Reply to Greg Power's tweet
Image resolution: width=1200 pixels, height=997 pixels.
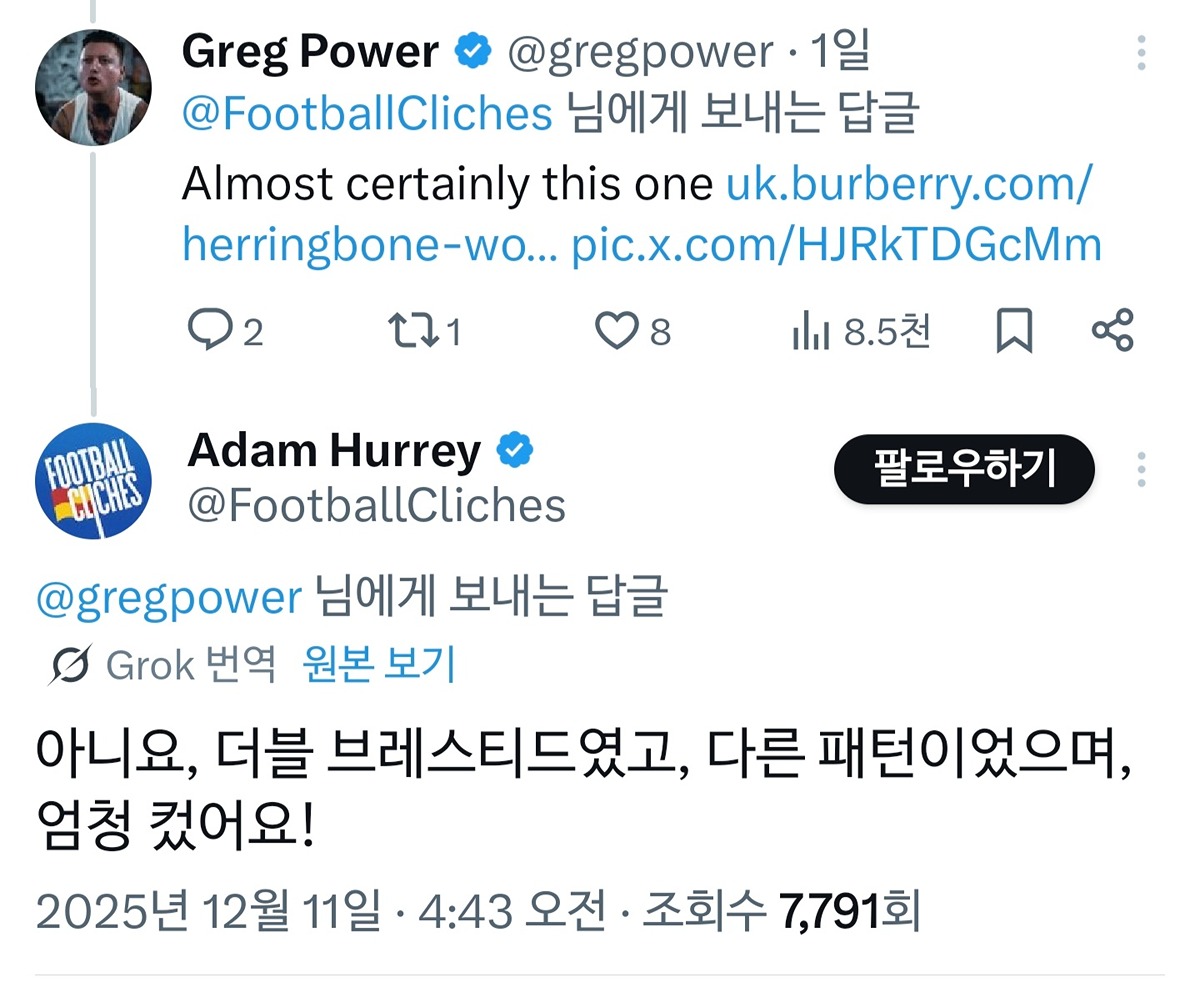coord(211,331)
